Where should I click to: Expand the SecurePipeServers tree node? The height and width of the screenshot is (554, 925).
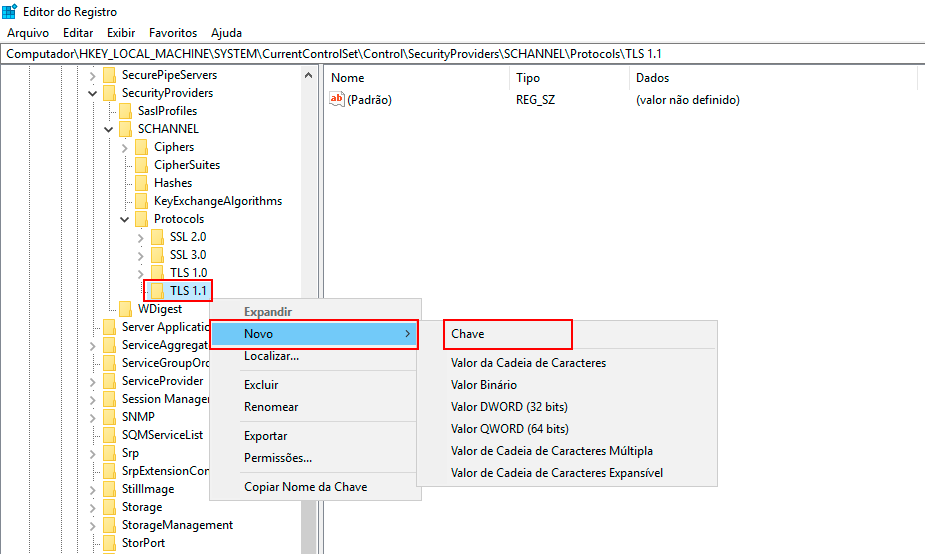(x=93, y=76)
